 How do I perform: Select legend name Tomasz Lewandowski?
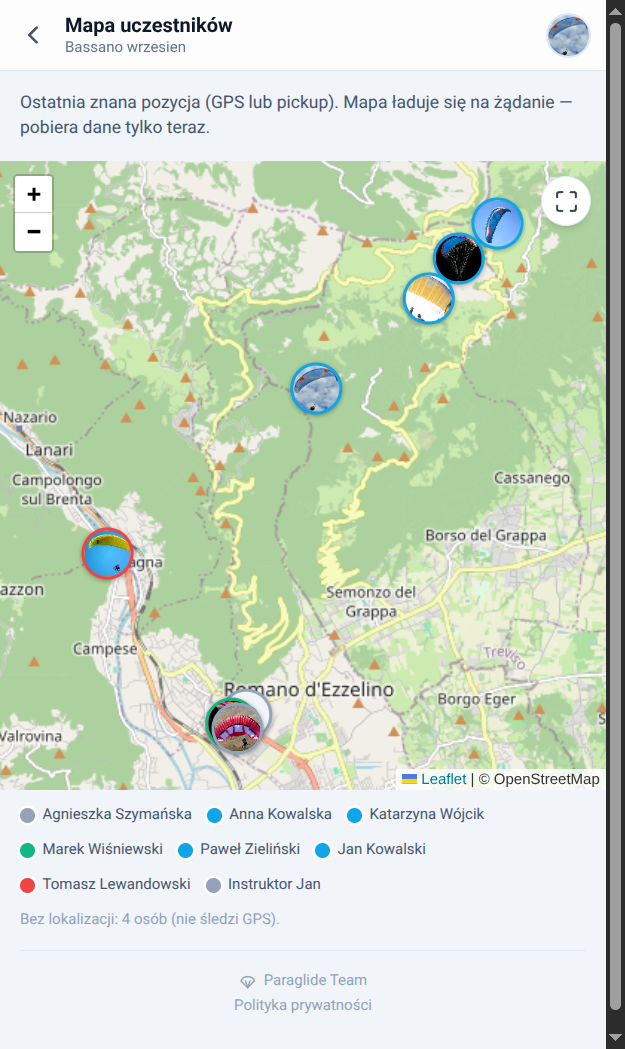116,884
